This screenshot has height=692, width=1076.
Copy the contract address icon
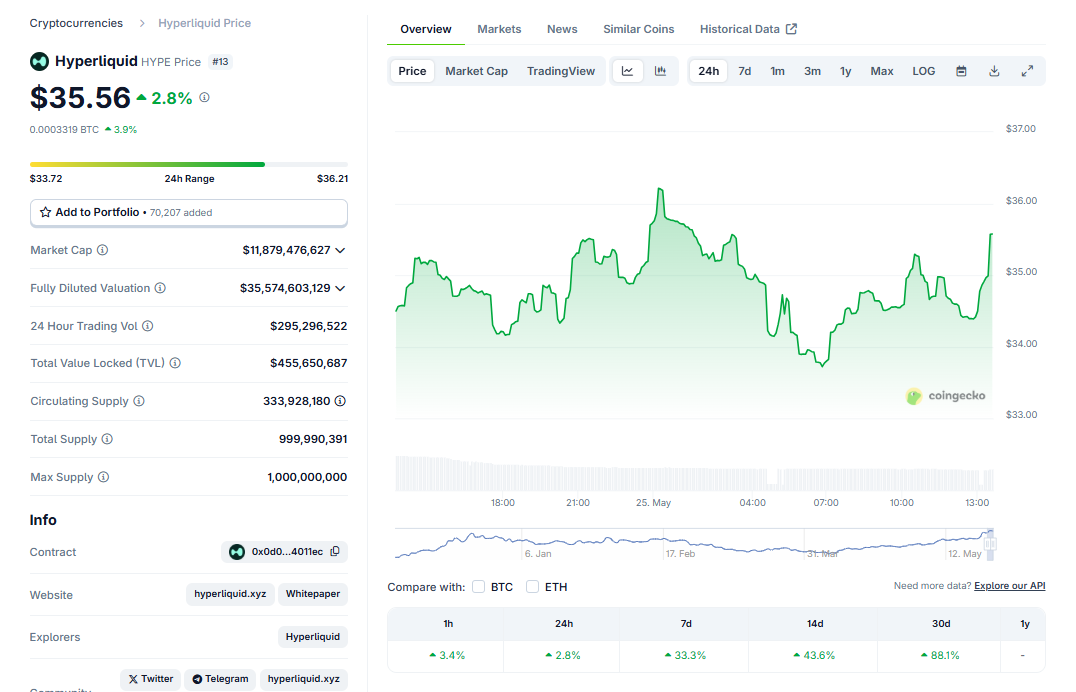point(335,551)
